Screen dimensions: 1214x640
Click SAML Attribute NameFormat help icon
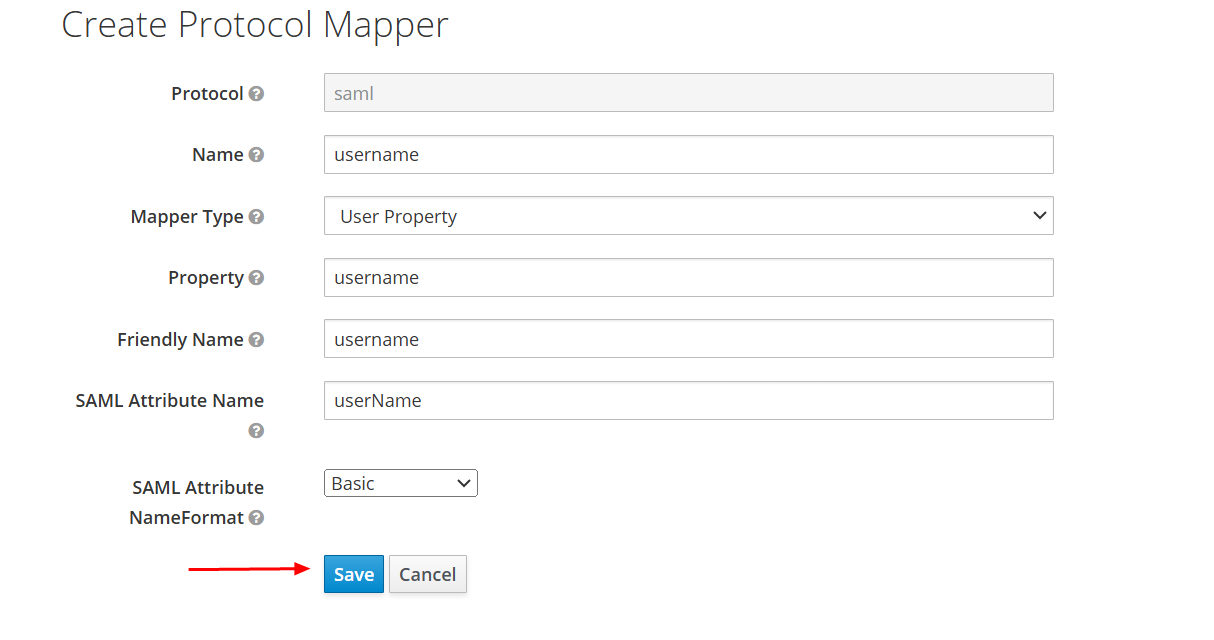pos(256,518)
